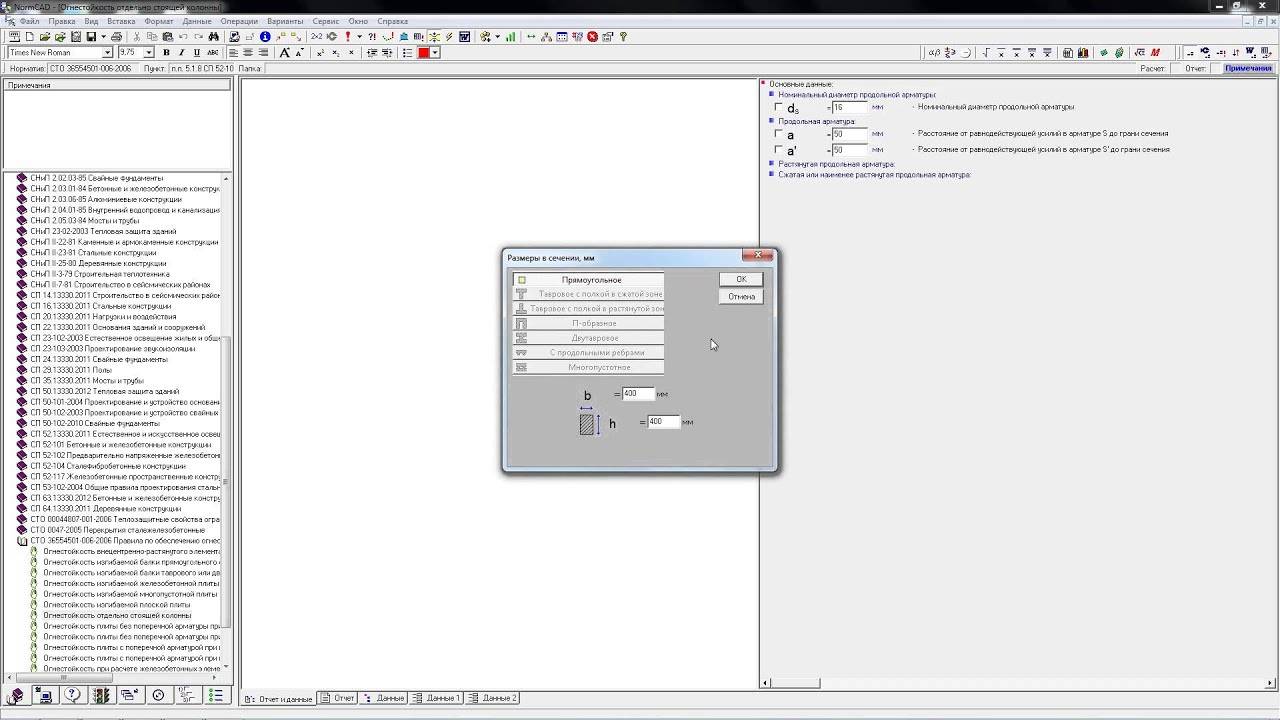
Task: Select Прямоугольное section type
Action: 588,280
